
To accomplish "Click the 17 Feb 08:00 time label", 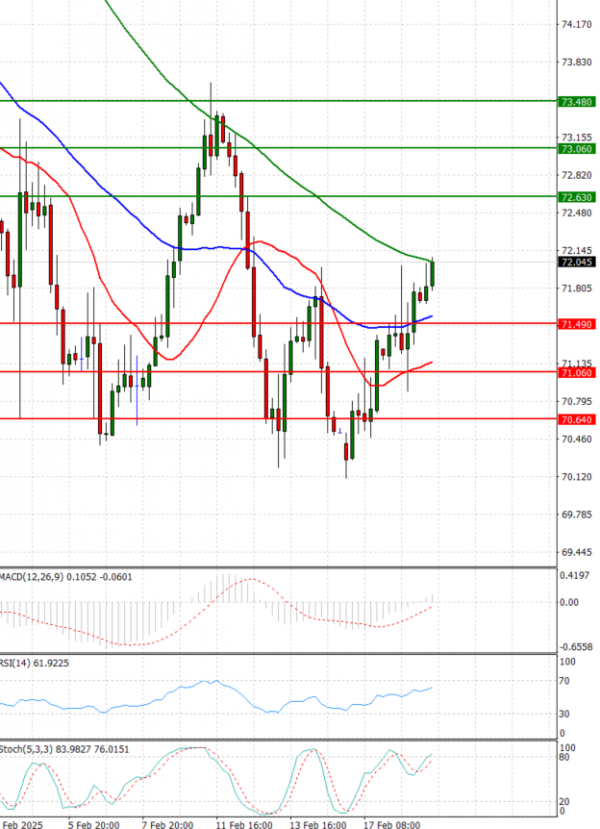I will tap(392, 824).
